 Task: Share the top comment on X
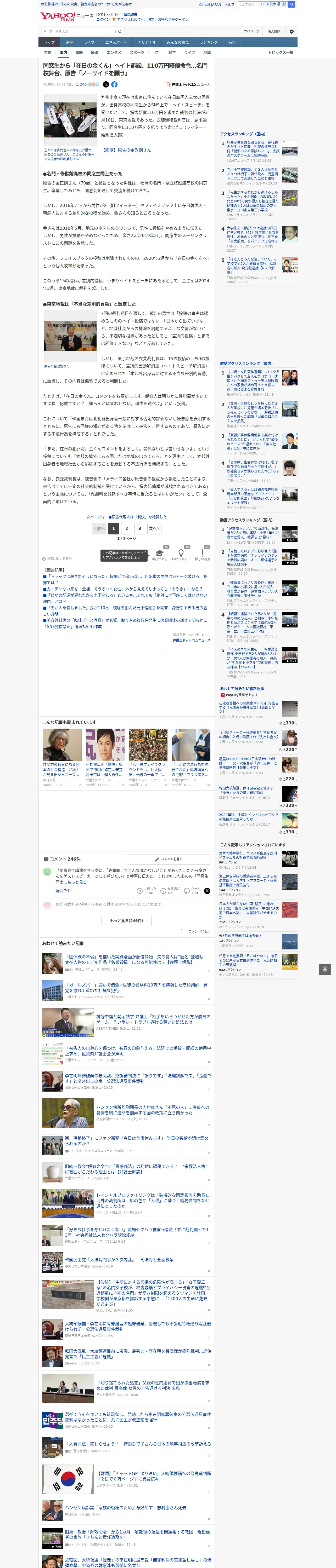(x=207, y=891)
